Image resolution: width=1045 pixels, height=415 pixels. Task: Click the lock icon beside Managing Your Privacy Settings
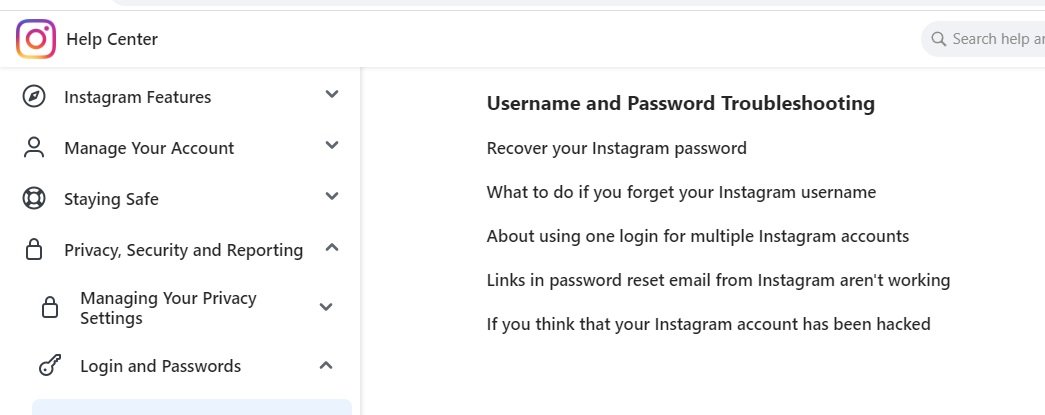click(50, 308)
